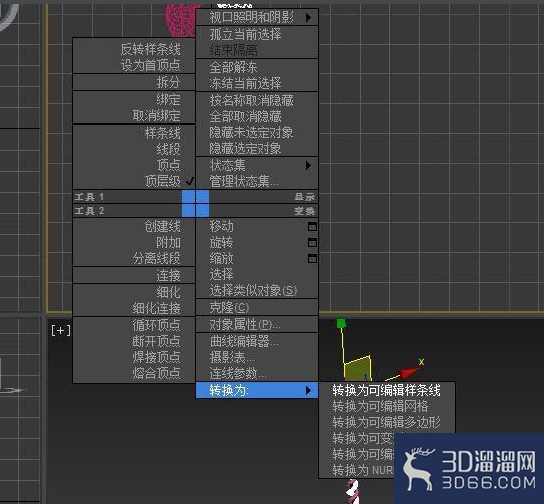Click viewport [+] label menu
This screenshot has height=504, width=544.
pos(61,330)
